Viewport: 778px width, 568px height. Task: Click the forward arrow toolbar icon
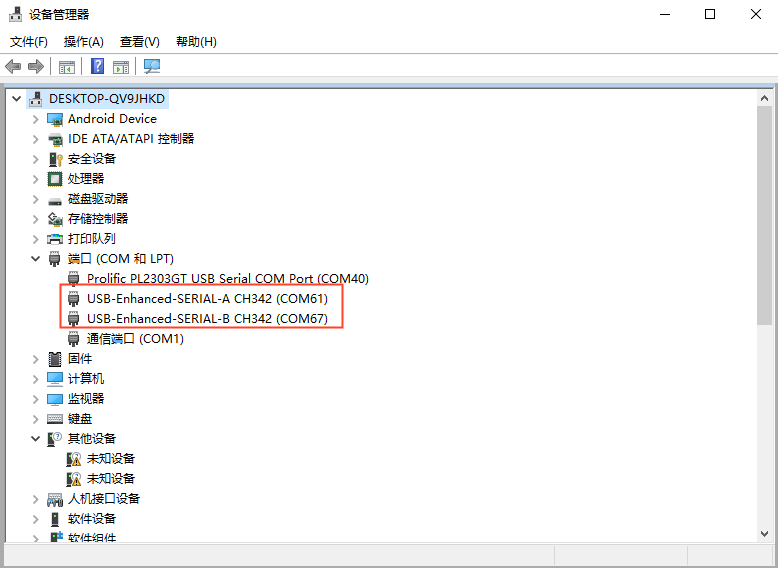click(36, 67)
